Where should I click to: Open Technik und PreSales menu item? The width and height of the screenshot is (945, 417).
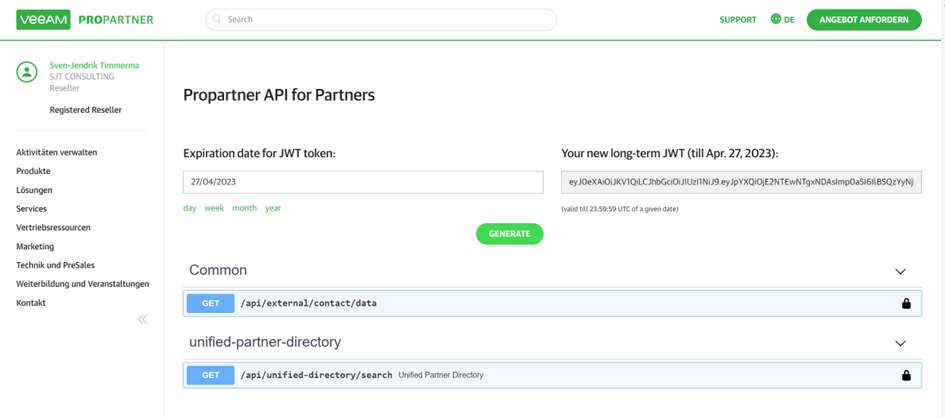(55, 265)
